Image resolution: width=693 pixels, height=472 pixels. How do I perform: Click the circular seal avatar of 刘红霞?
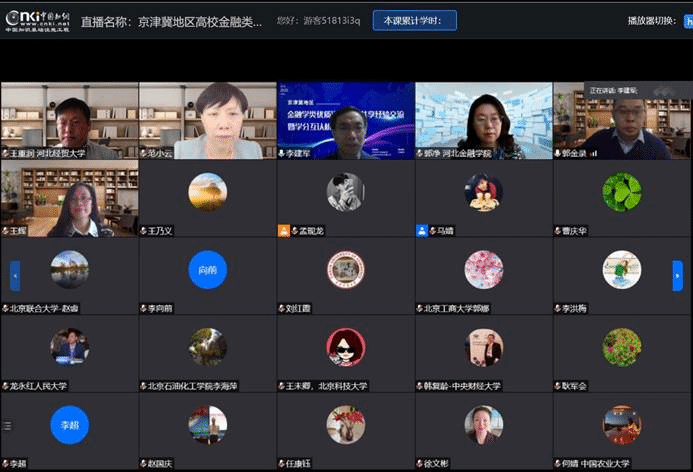point(345,269)
